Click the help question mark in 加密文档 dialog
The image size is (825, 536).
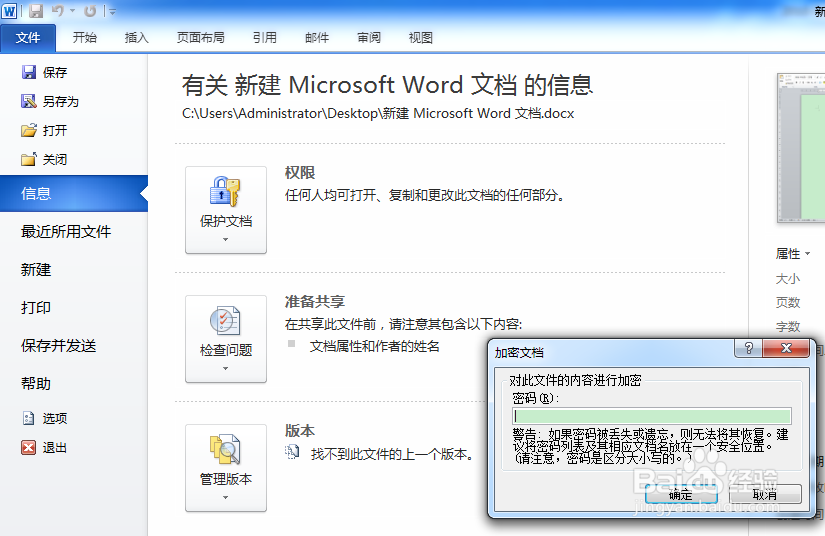(749, 348)
